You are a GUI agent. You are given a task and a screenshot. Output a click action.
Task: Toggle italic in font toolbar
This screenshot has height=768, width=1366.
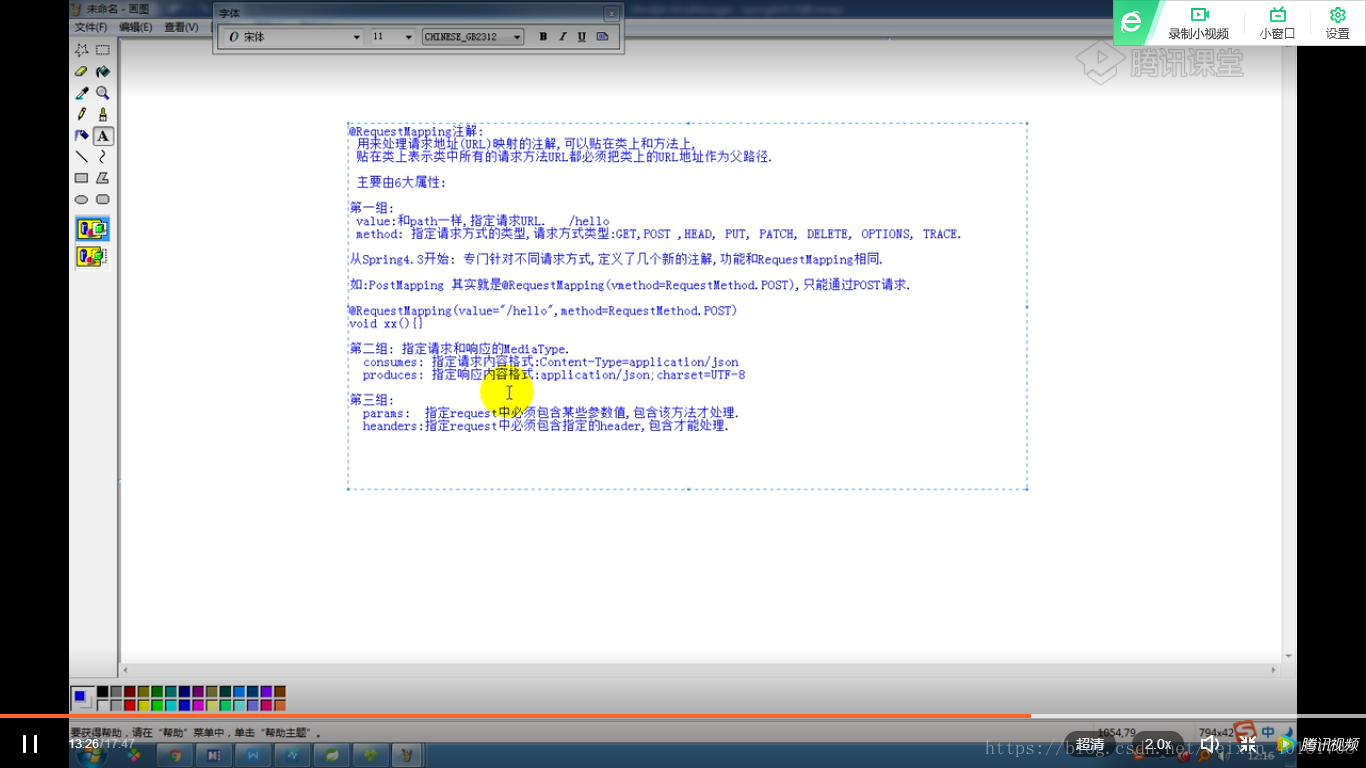click(x=562, y=37)
